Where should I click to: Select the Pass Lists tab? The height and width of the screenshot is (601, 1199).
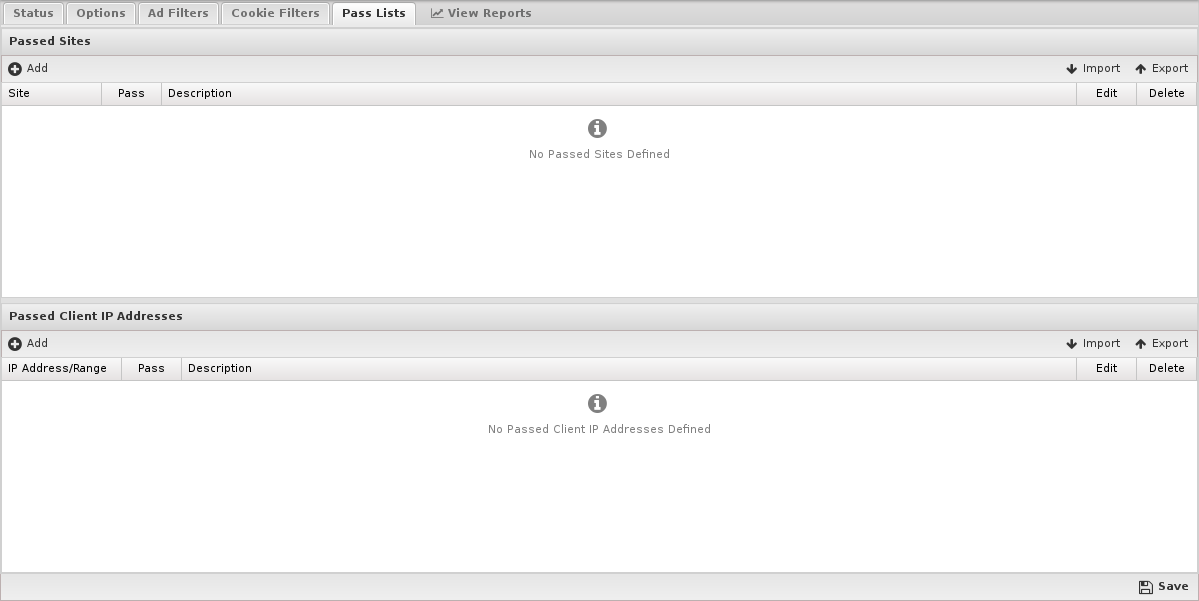pos(374,13)
